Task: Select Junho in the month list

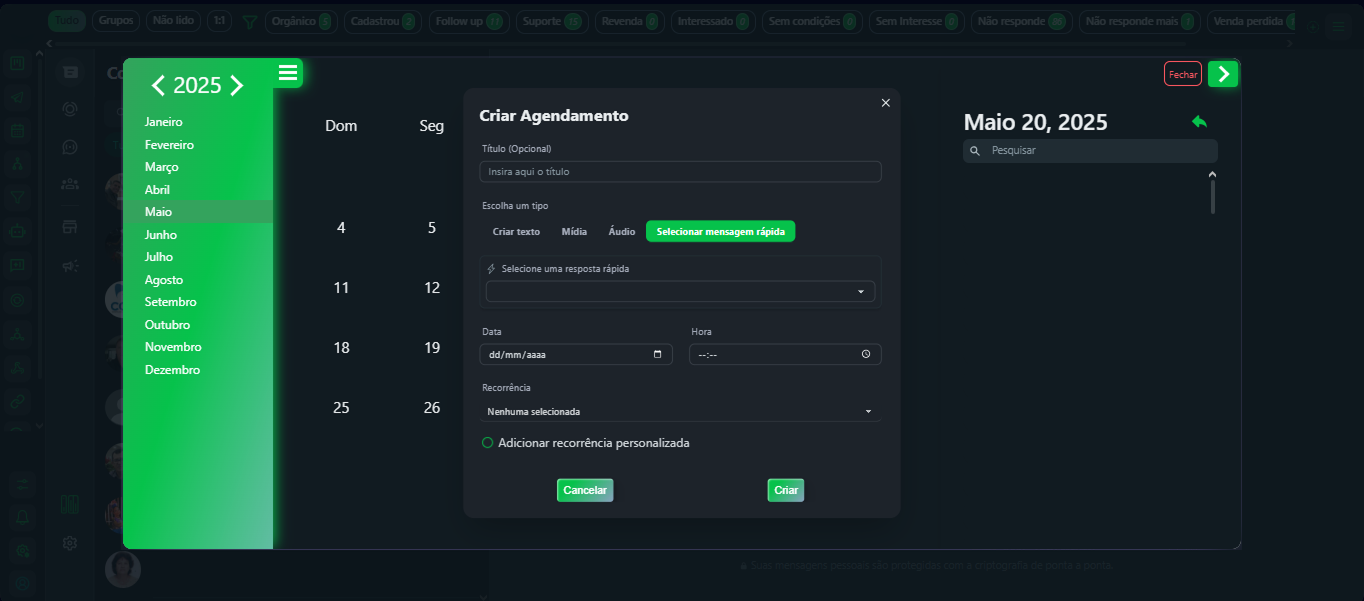Action: click(161, 235)
